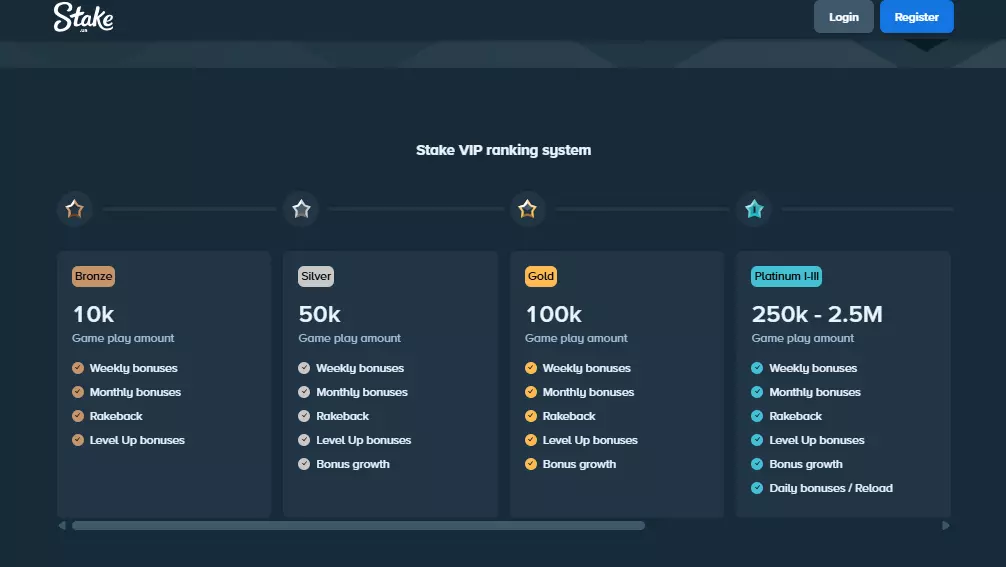Click Silver Rakeback check icon
This screenshot has height=567, width=1006.
pyautogui.click(x=304, y=416)
